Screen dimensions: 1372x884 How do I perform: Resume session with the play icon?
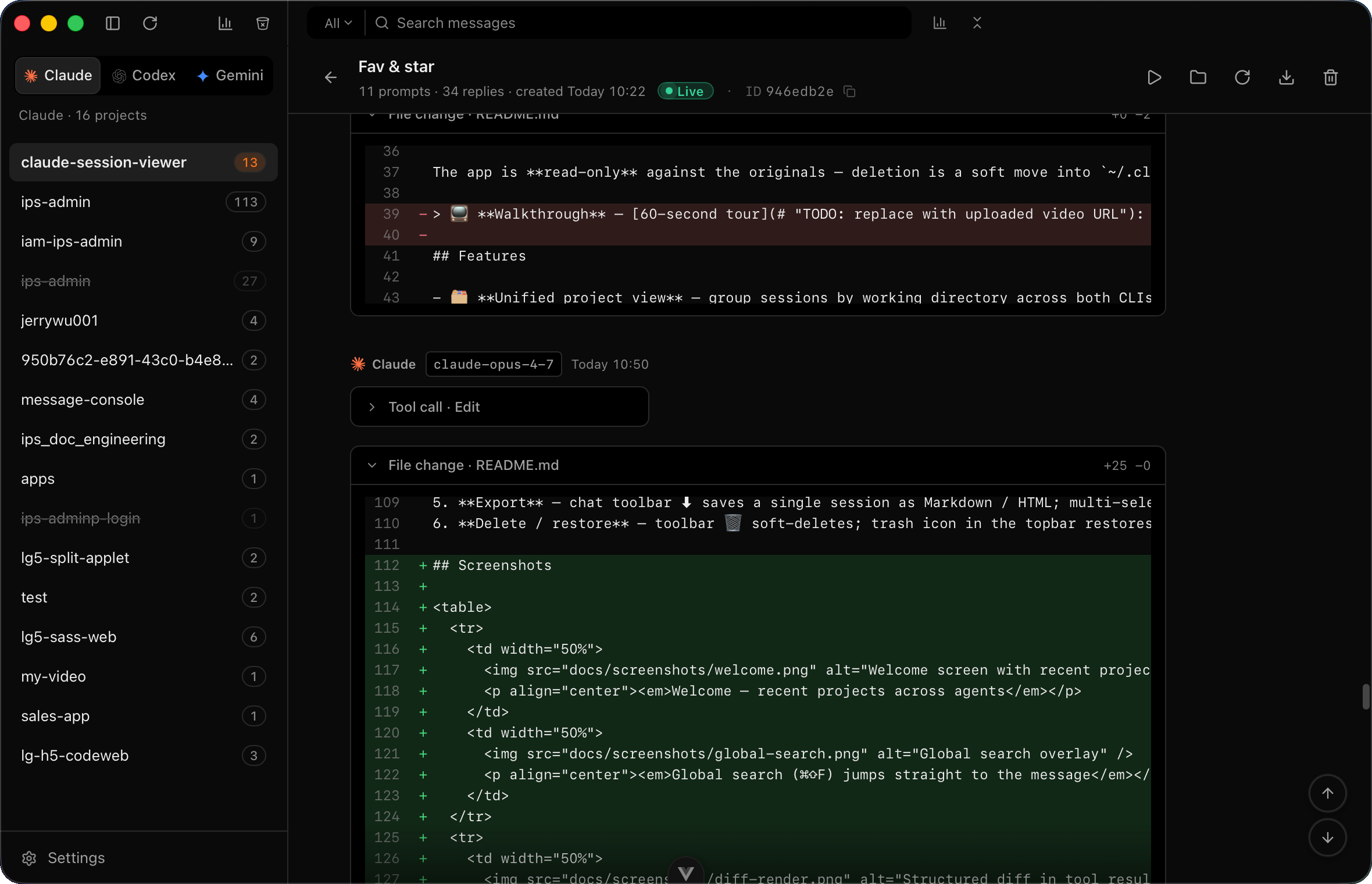[1155, 77]
